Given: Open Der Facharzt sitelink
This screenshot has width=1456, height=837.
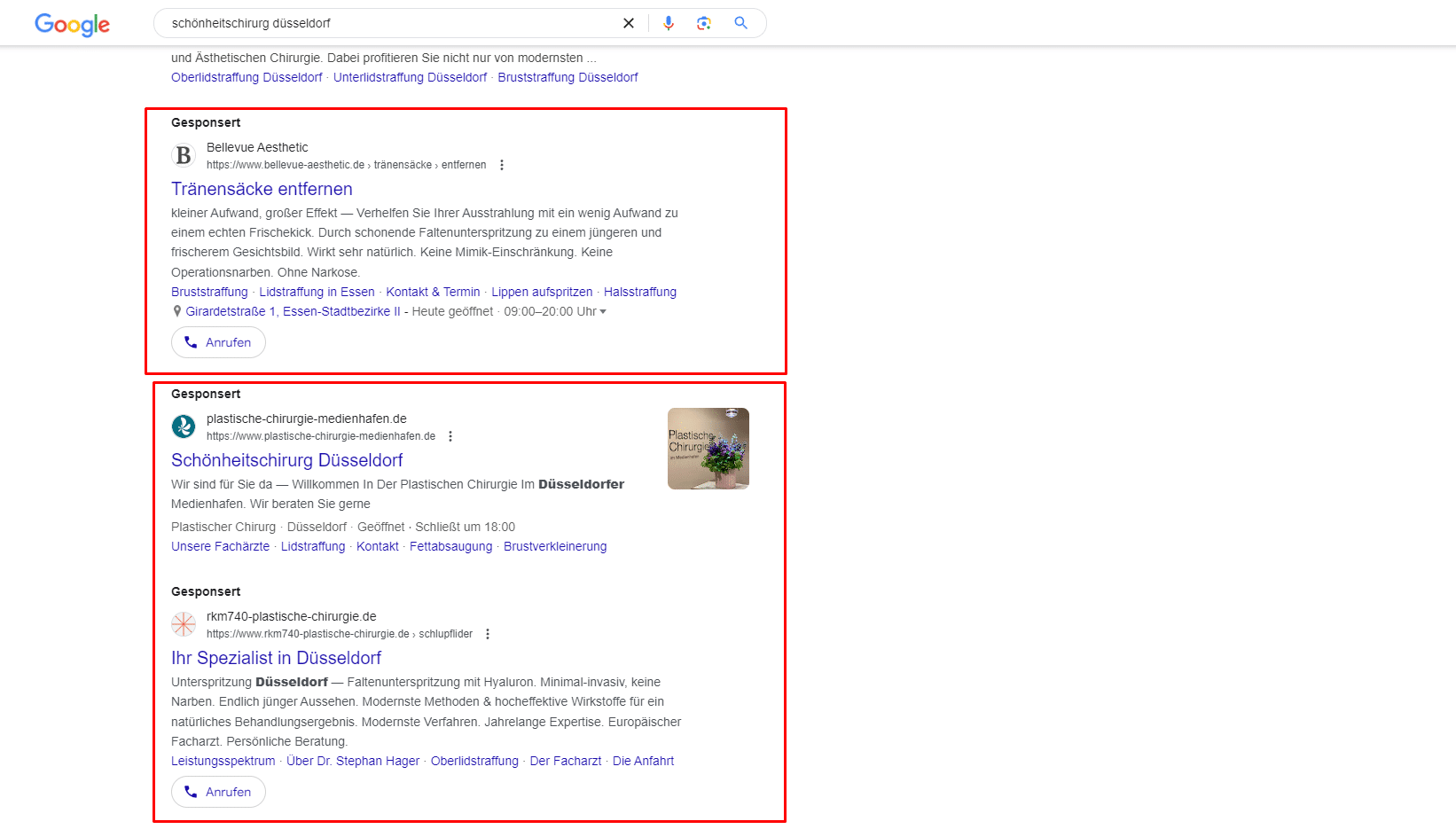Looking at the screenshot, I should (x=566, y=761).
